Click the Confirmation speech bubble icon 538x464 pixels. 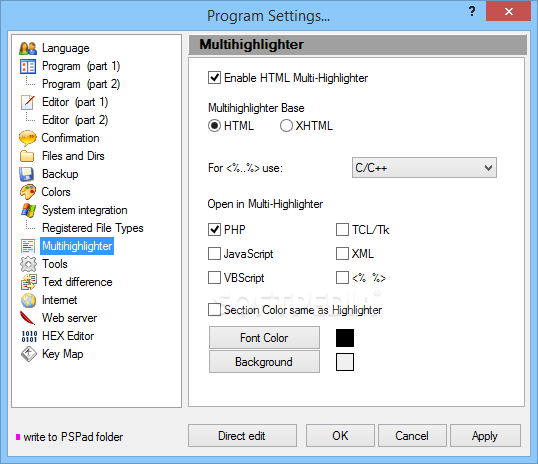click(x=28, y=138)
